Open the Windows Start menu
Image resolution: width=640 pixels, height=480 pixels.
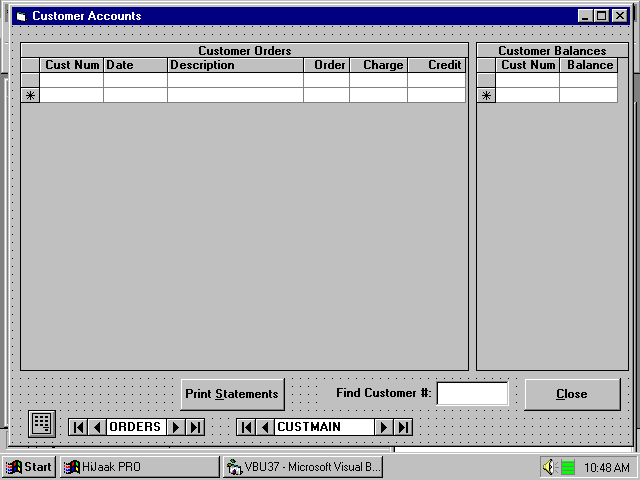29,467
